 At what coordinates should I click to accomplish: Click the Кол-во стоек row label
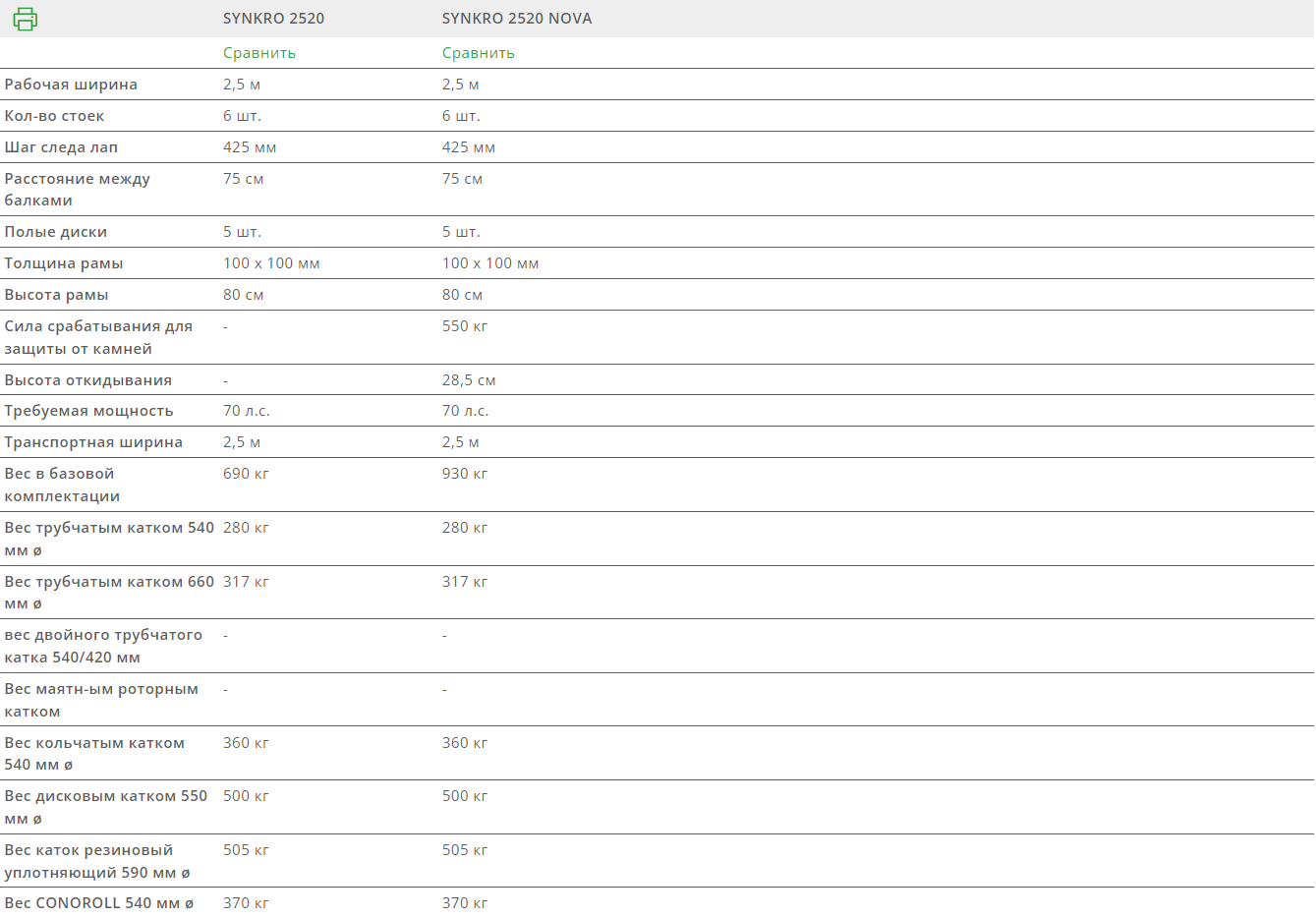coord(54,116)
